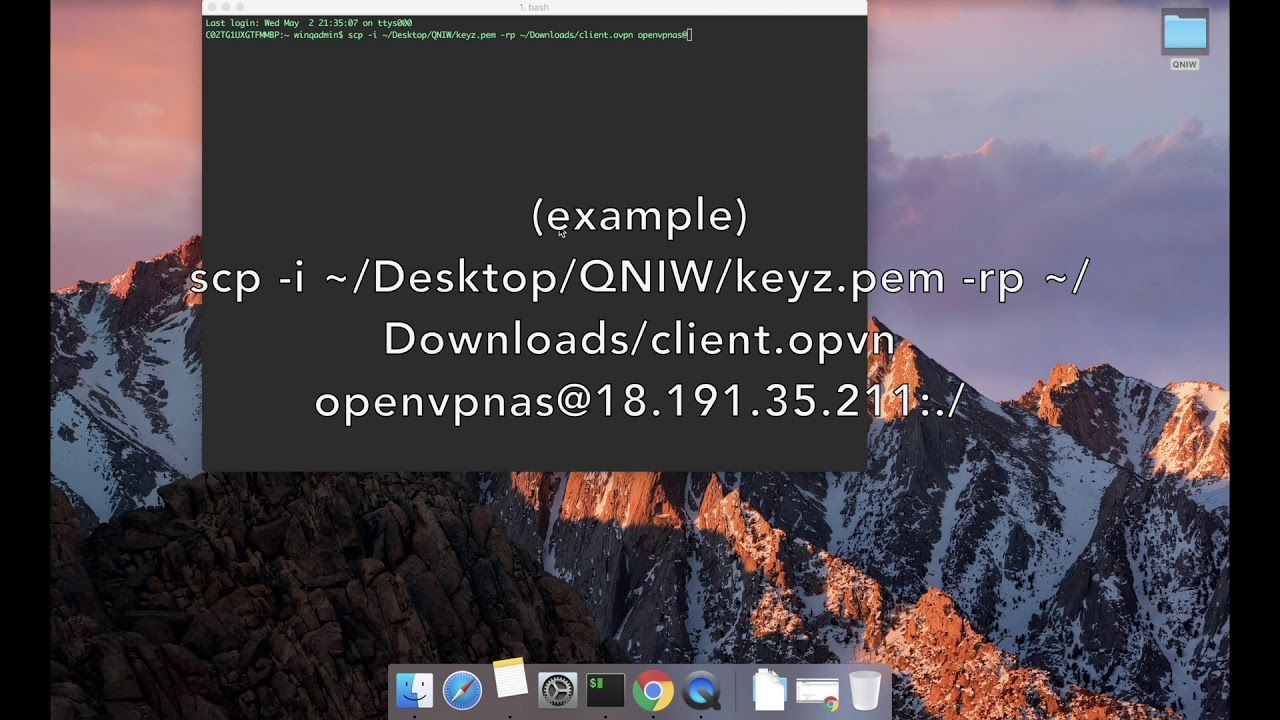The height and width of the screenshot is (720, 1280).
Task: Open the Notes app in dock
Action: click(510, 678)
